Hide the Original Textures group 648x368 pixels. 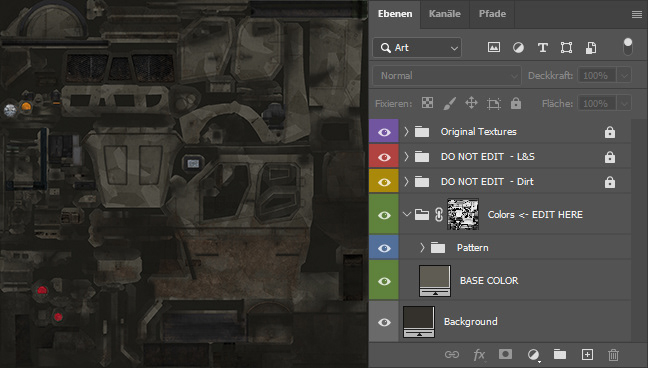(384, 132)
